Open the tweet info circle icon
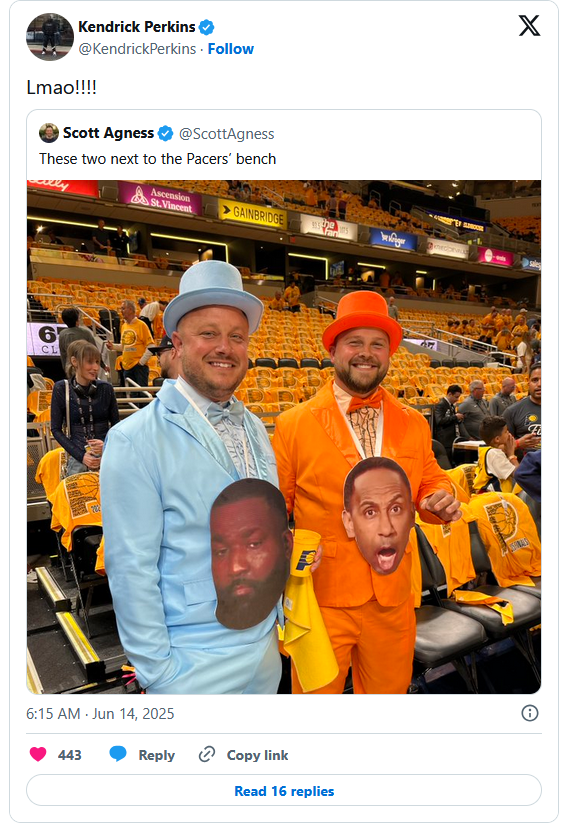562x823 pixels. (x=529, y=713)
